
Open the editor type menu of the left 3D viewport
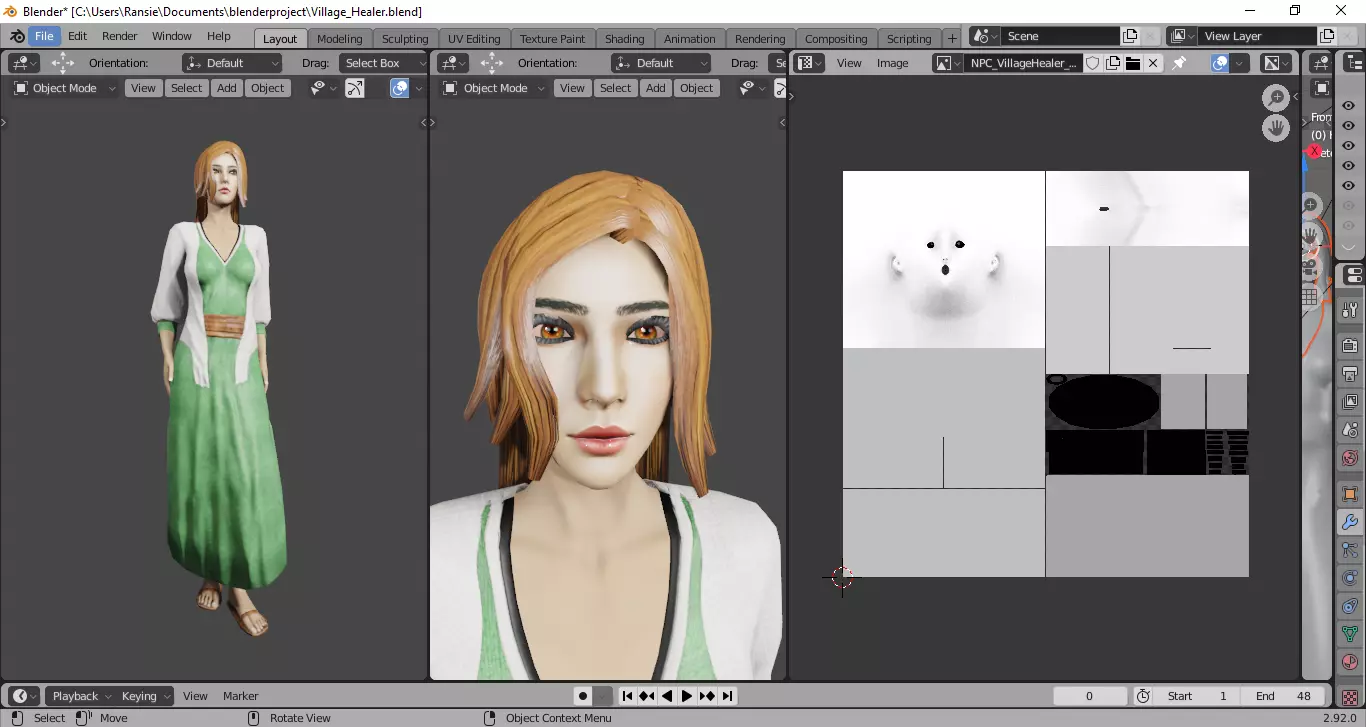pyautogui.click(x=24, y=63)
